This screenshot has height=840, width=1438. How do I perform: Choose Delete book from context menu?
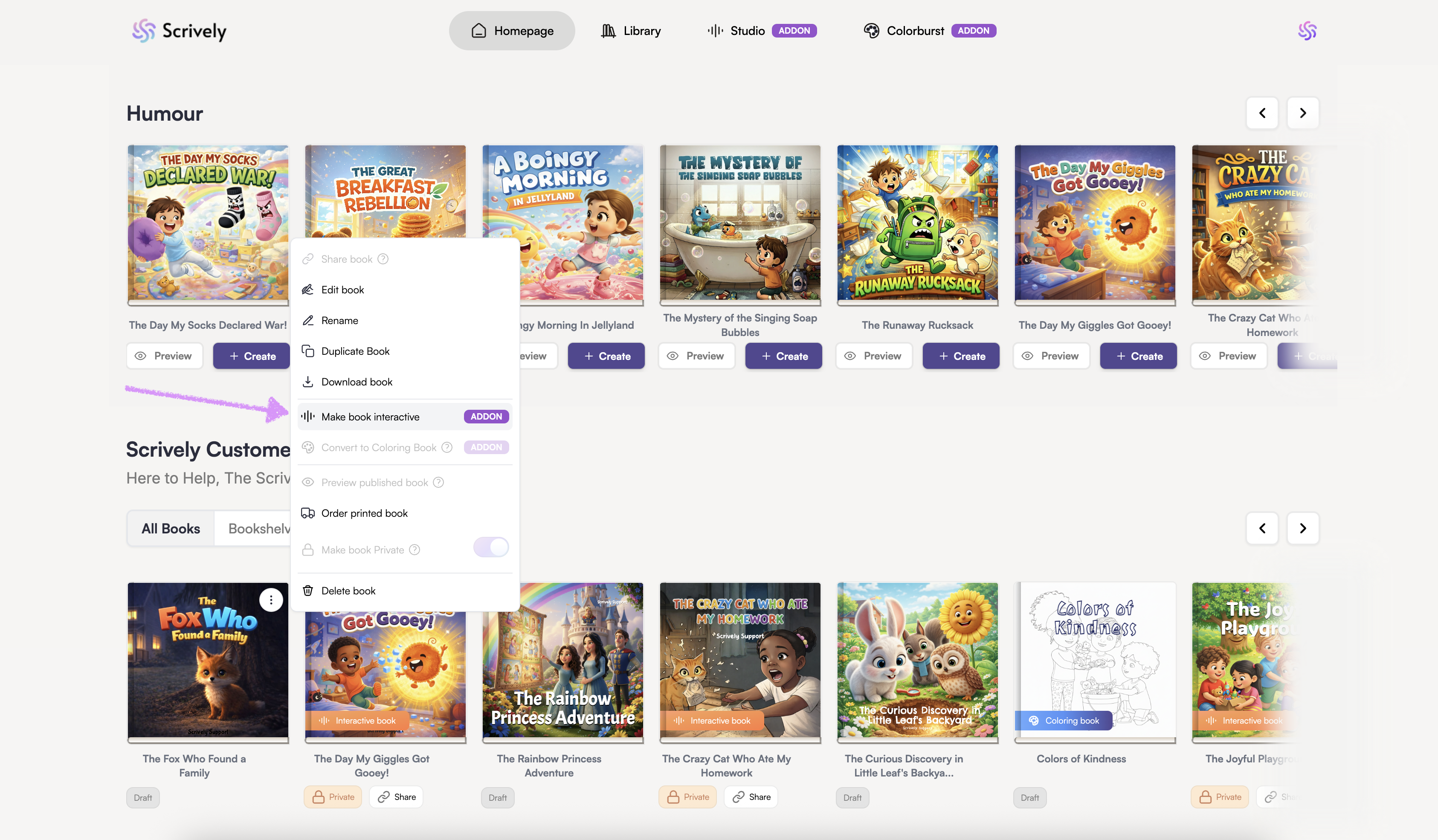click(x=348, y=591)
